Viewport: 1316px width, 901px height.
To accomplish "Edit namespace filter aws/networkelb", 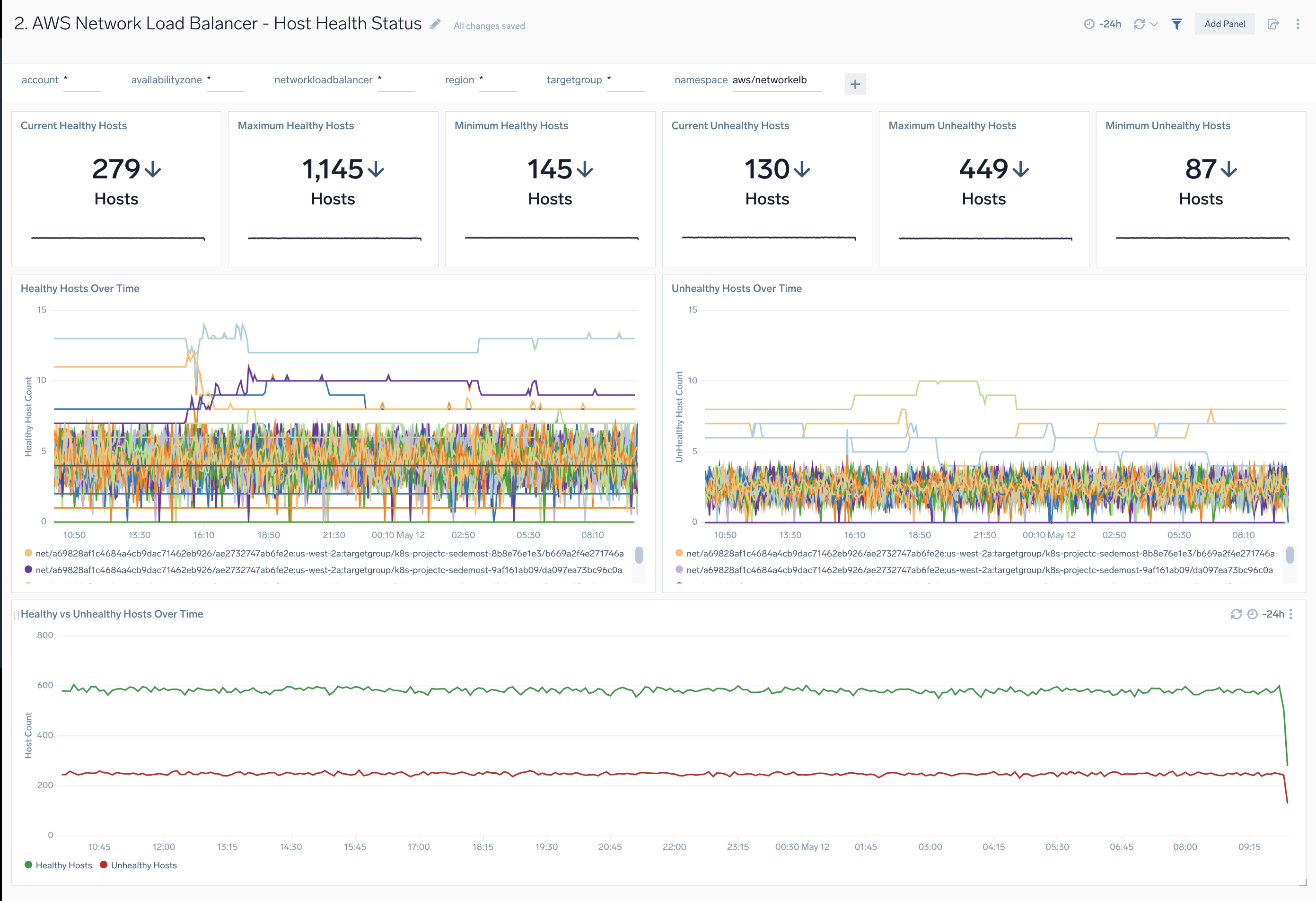I will [776, 80].
